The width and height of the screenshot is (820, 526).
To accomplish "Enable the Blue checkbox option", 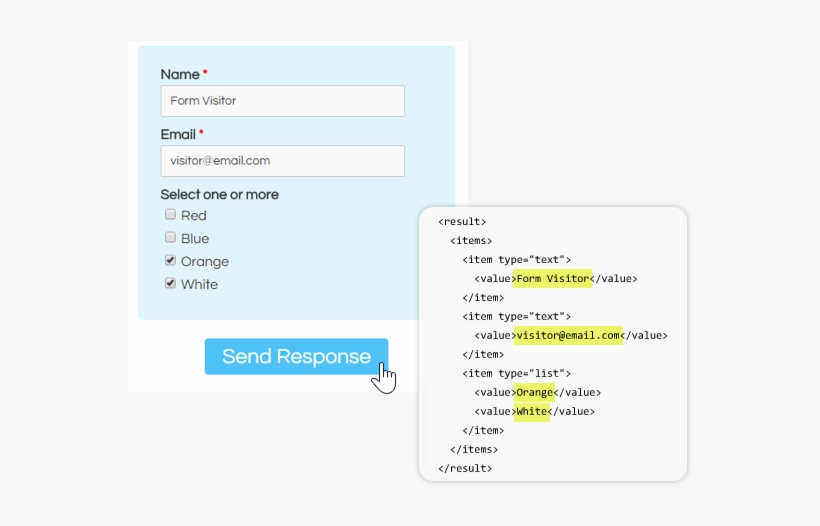I will [x=170, y=238].
